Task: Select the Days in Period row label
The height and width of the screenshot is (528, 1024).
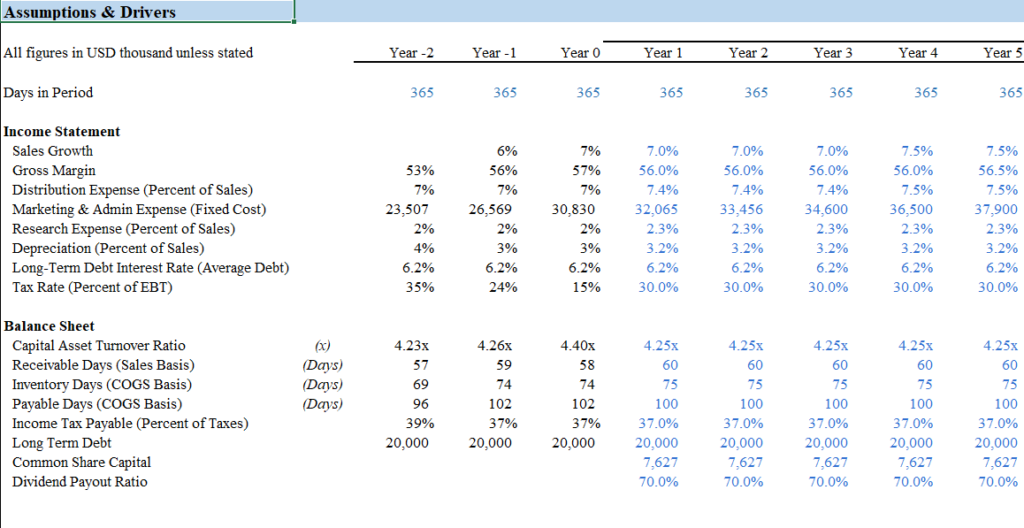Action: [x=48, y=93]
